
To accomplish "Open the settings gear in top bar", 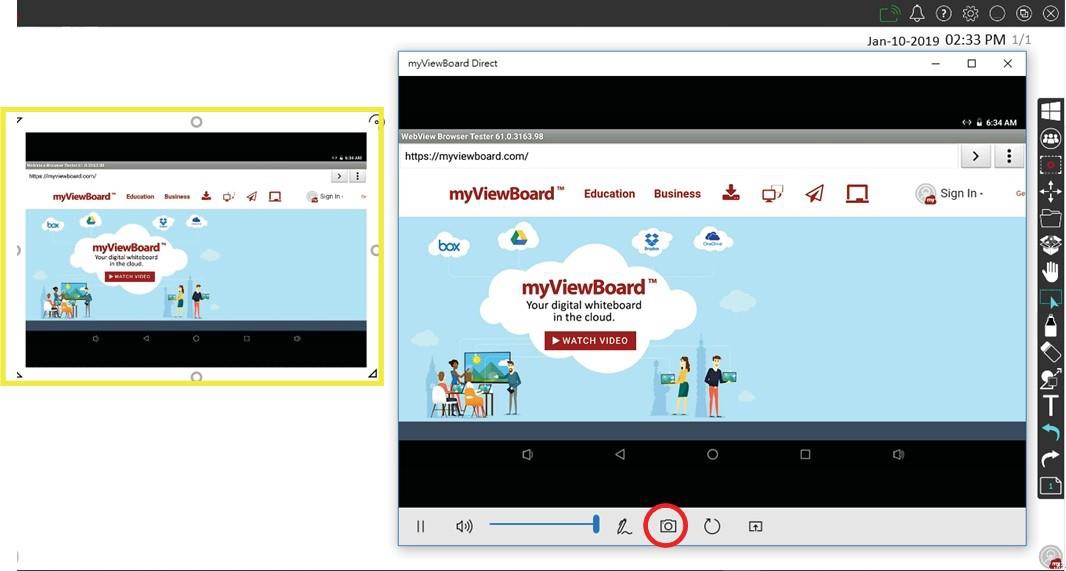I will 970,14.
